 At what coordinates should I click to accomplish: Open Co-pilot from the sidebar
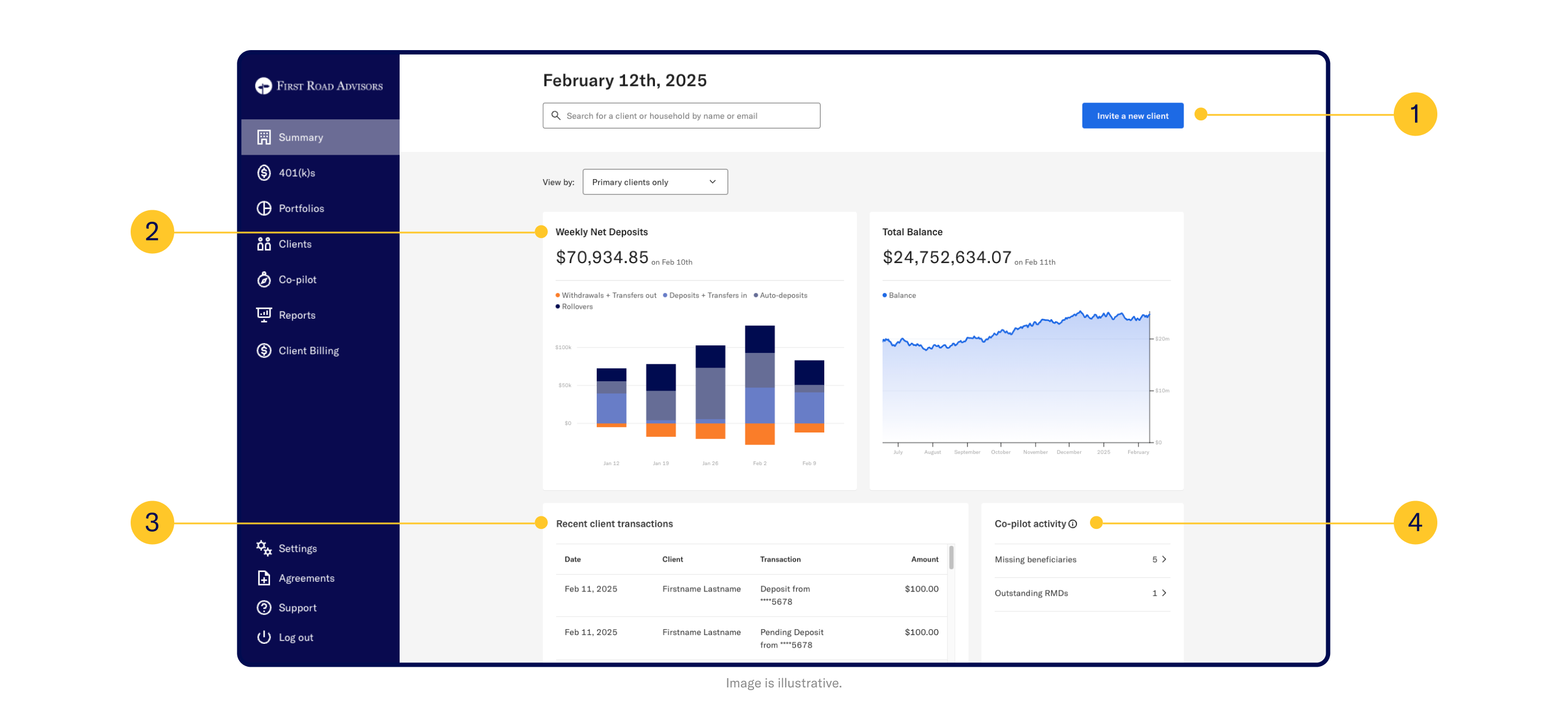pyautogui.click(x=320, y=279)
